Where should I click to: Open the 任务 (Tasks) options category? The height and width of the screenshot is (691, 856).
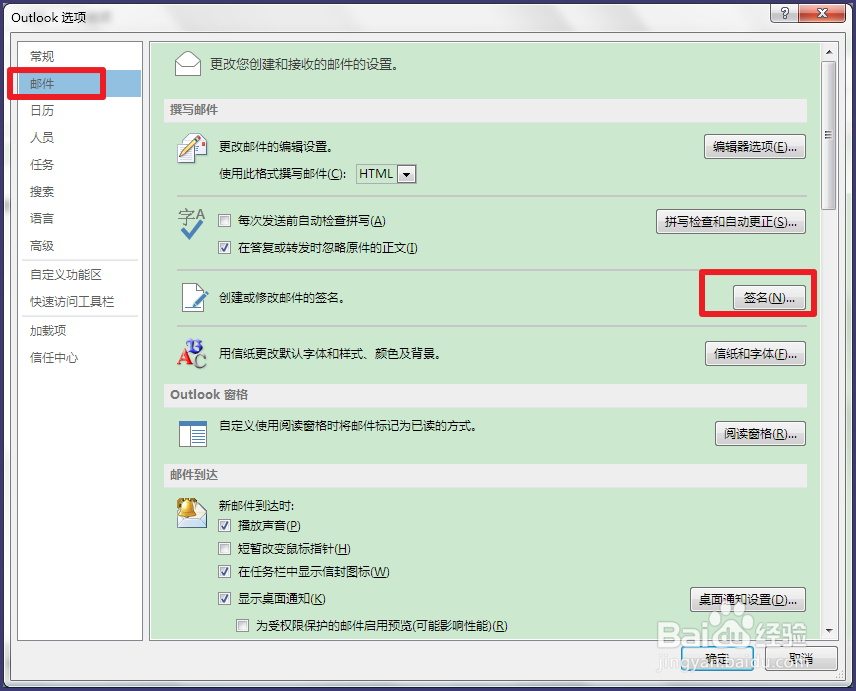(x=80, y=164)
